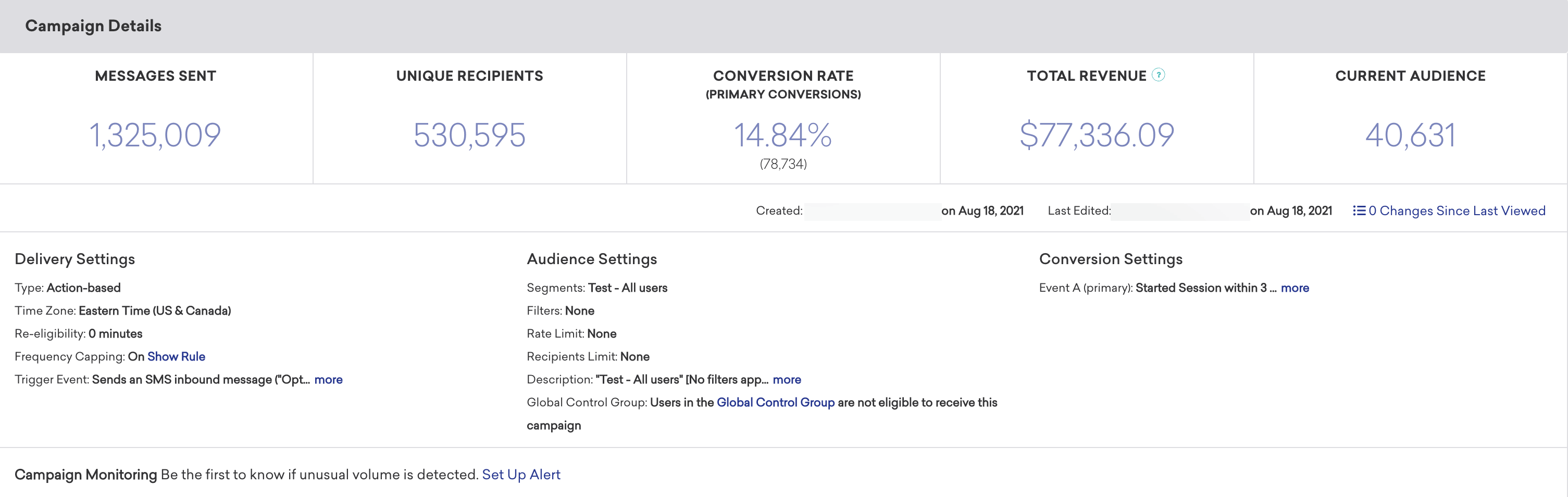Click the MESSAGES SENT label

click(155, 76)
